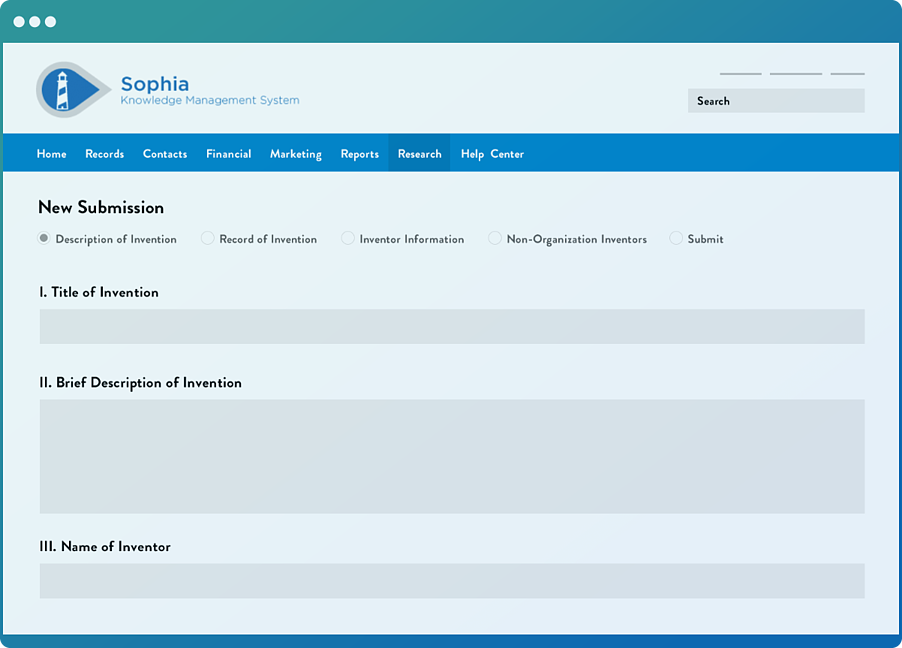View the Reports section

click(359, 153)
